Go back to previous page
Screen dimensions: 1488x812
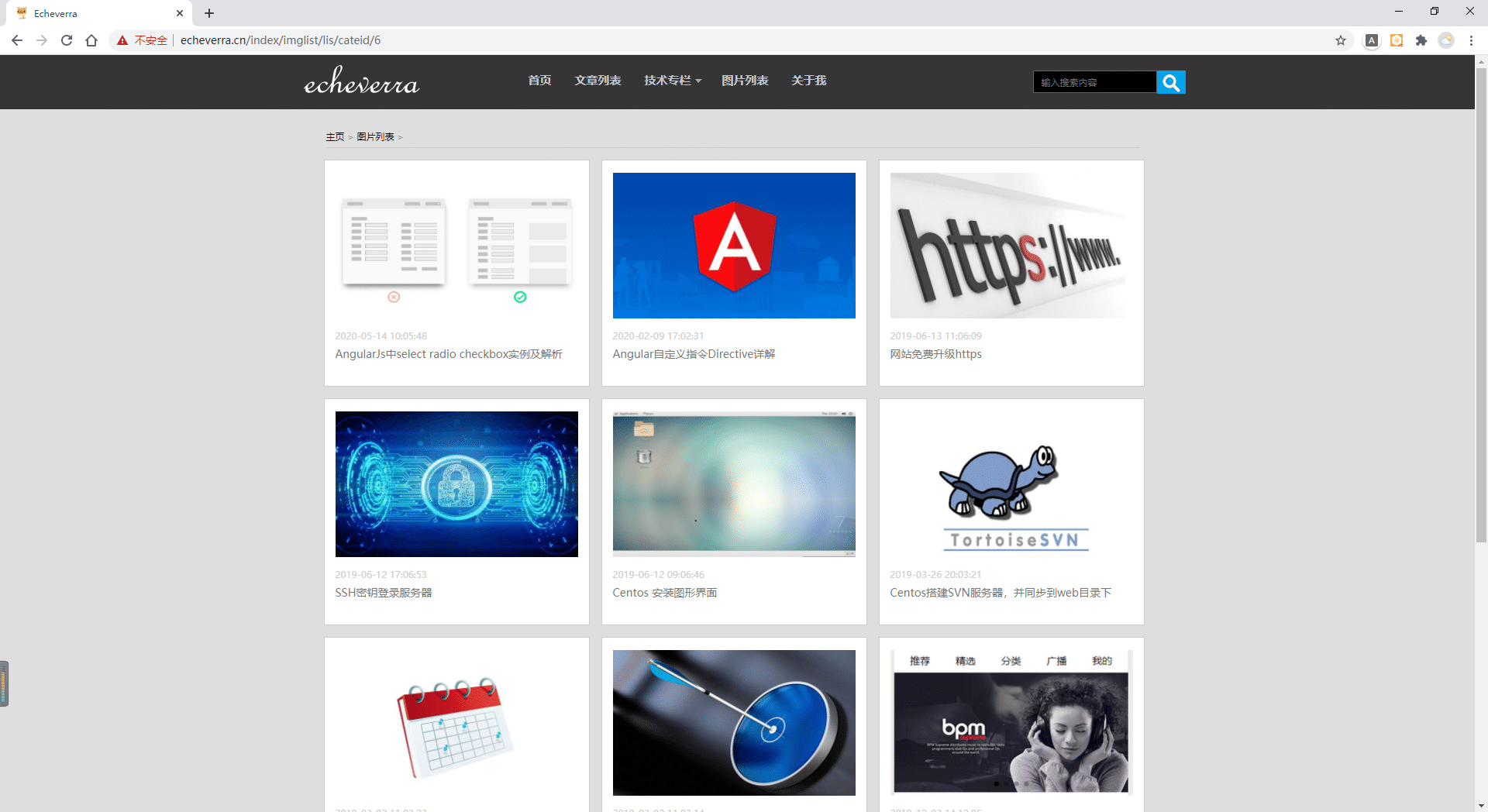pos(17,40)
